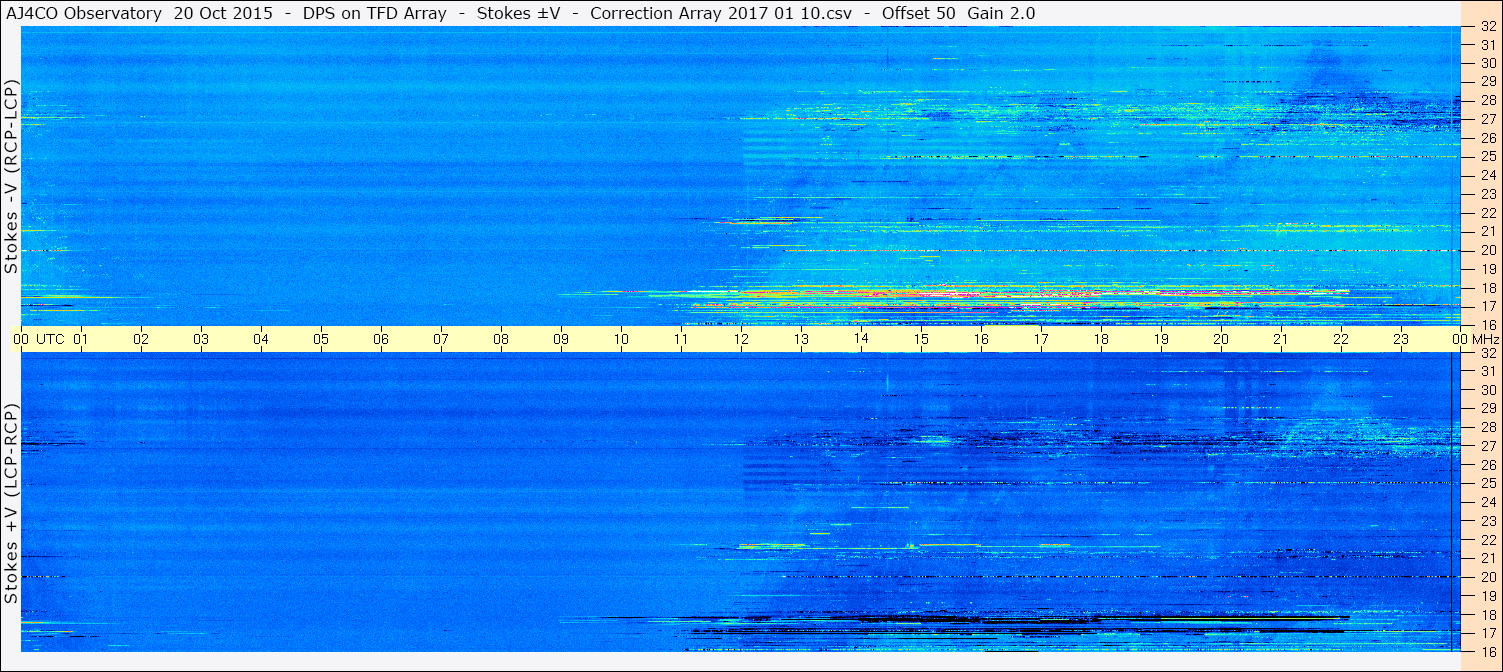Click the 20 hour time marker
The image size is (1503, 672).
pos(1221,339)
